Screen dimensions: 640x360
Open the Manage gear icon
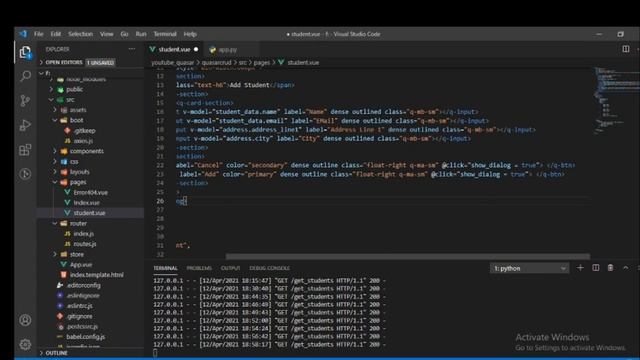coord(25,344)
